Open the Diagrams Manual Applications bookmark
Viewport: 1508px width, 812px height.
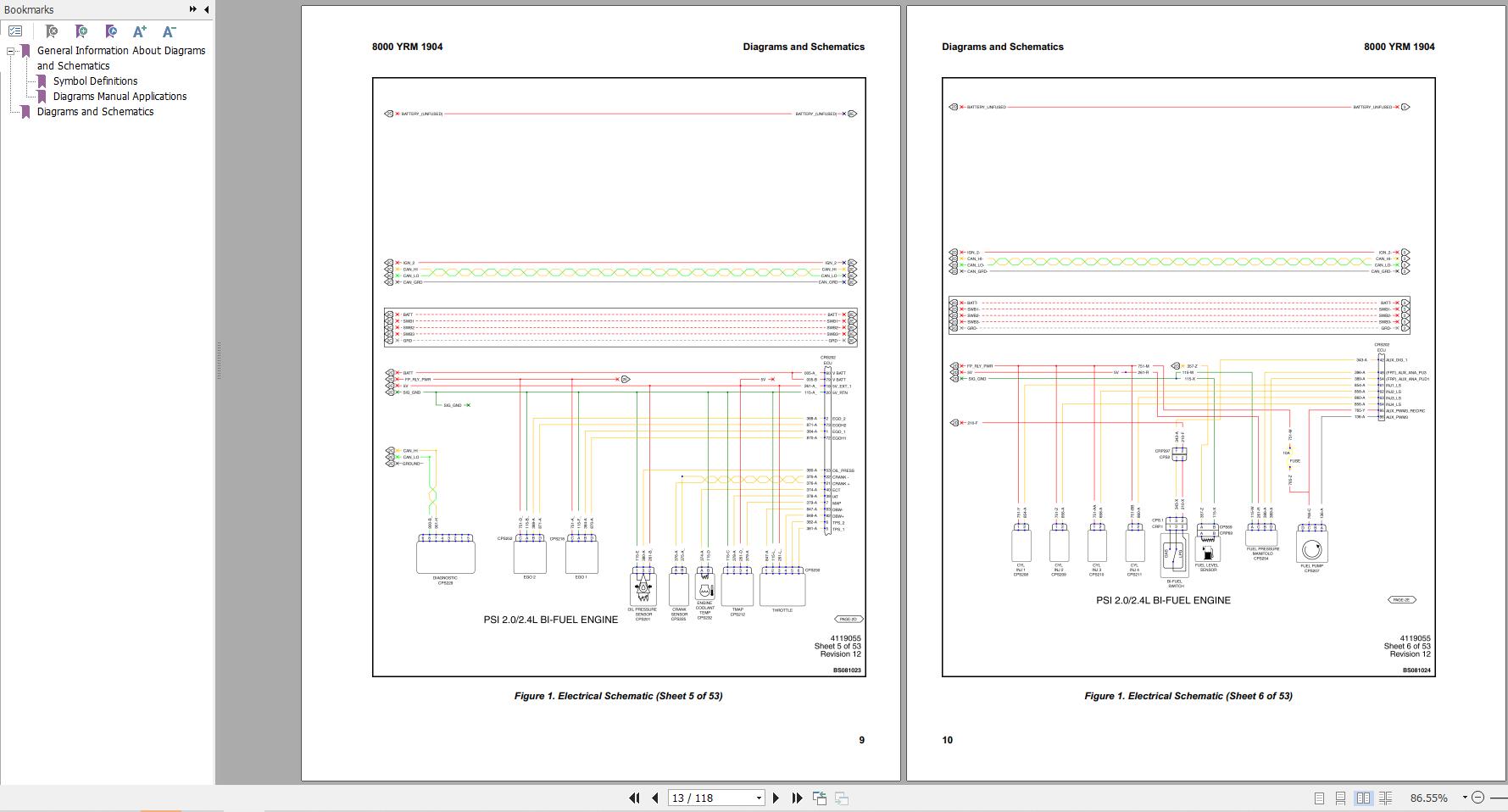120,96
